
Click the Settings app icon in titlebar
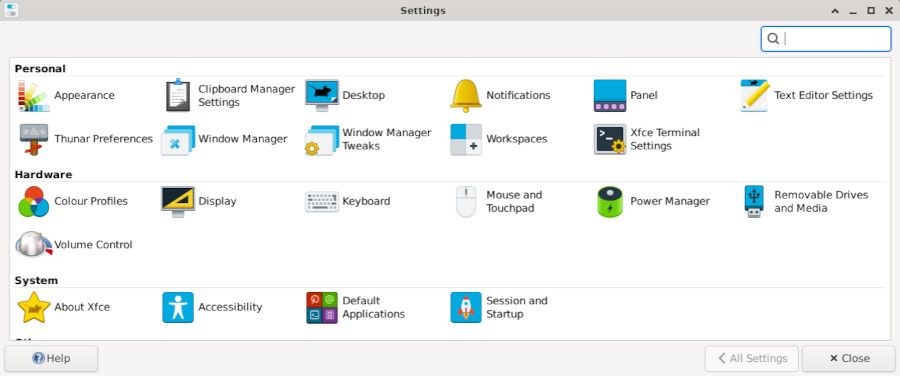[11, 10]
